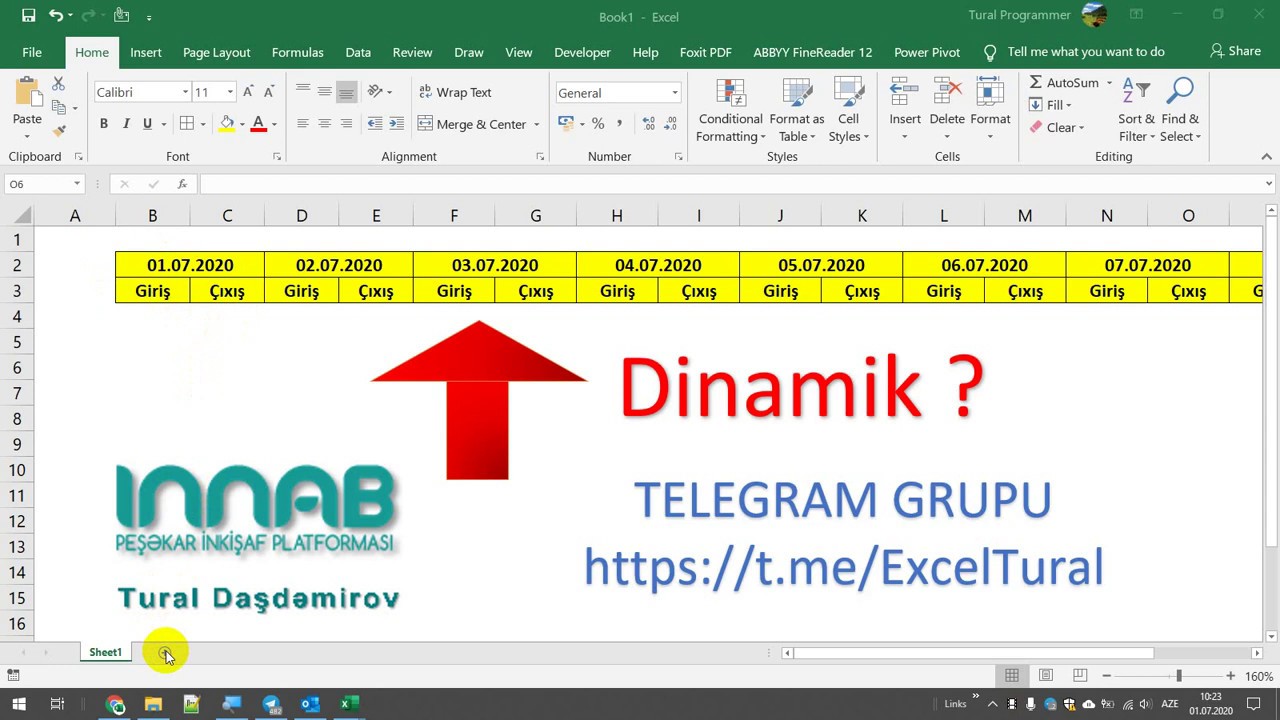Open Font dialog launcher

[276, 157]
